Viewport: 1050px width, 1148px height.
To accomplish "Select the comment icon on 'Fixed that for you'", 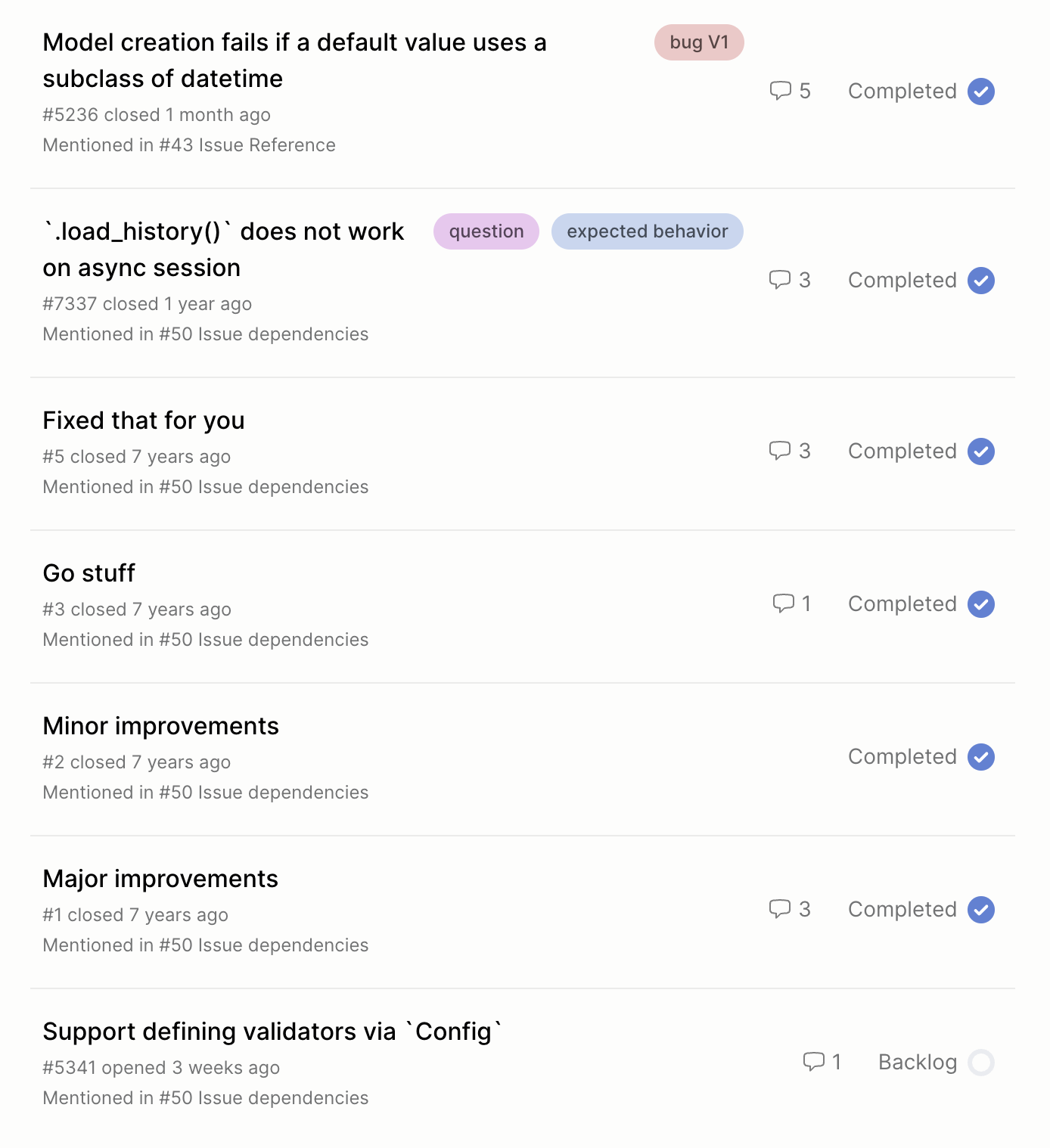I will coord(781,451).
